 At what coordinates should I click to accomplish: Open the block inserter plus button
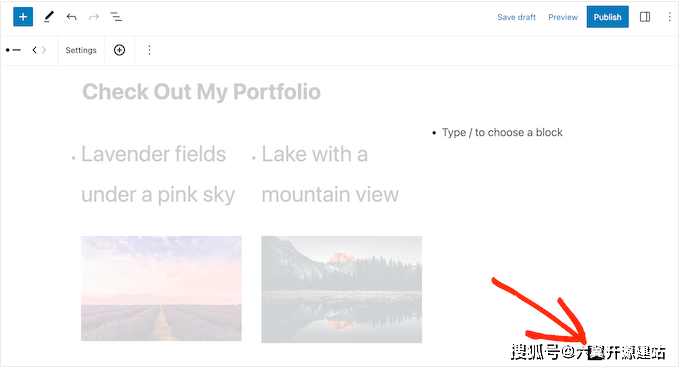click(23, 17)
